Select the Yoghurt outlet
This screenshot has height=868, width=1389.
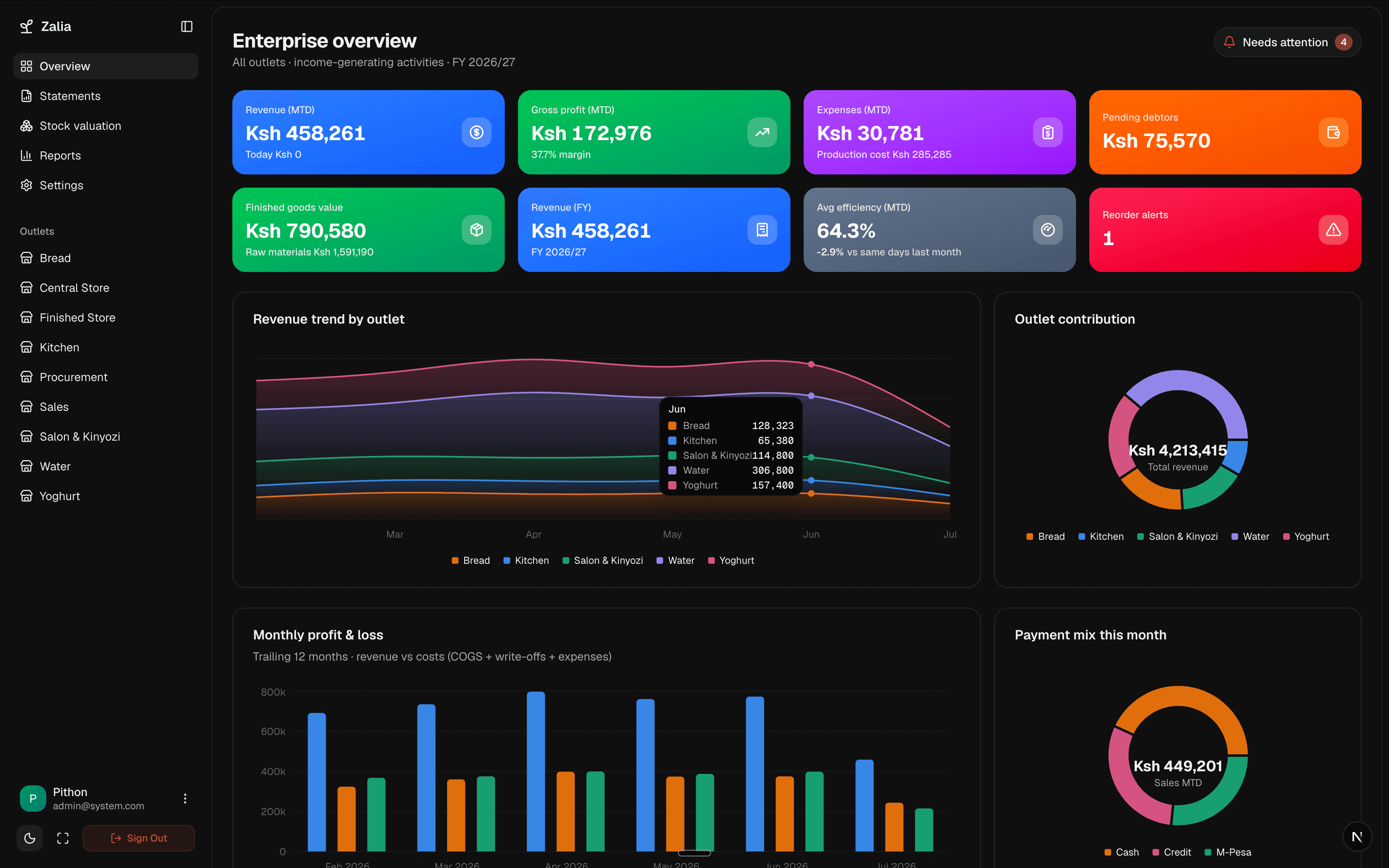[105, 496]
